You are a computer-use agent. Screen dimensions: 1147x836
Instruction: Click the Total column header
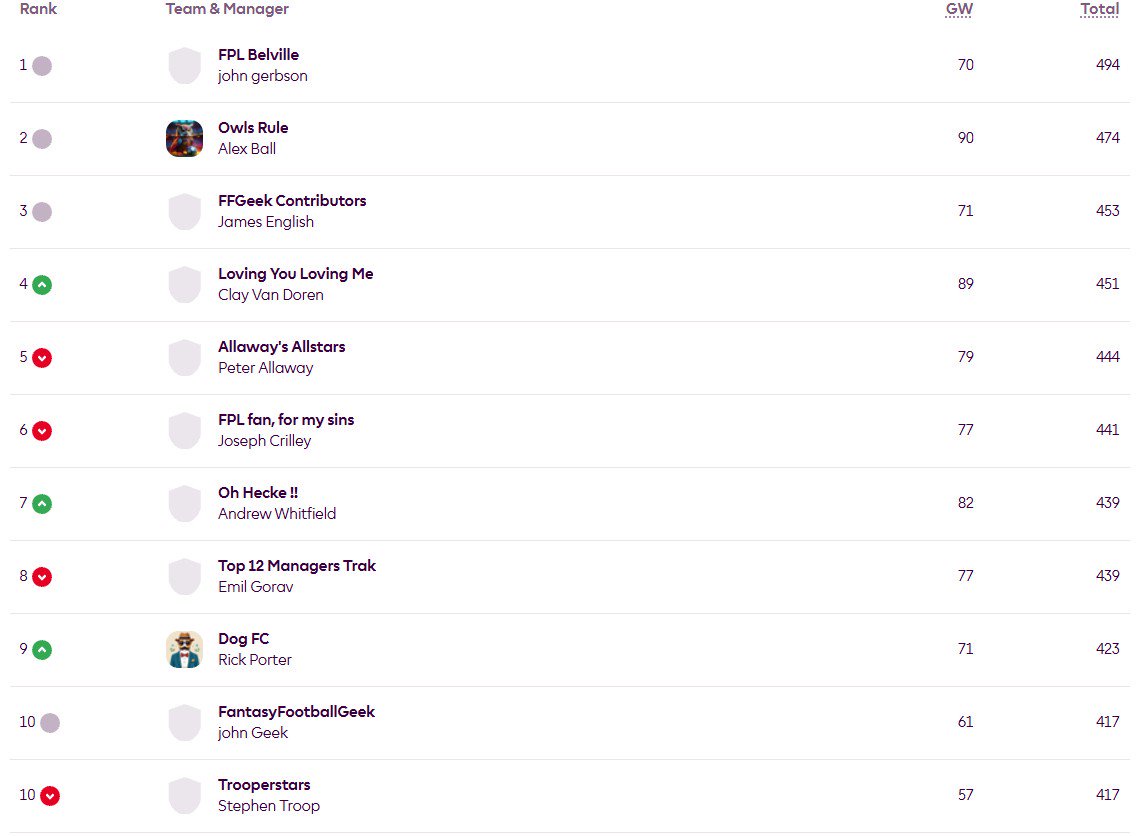click(1099, 9)
